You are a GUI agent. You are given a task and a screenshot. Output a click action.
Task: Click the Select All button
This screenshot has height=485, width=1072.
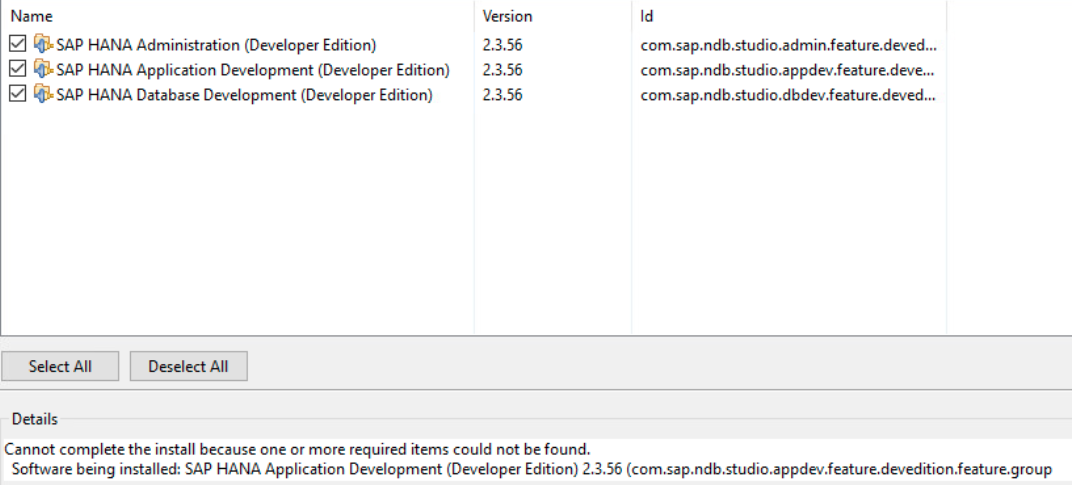(x=60, y=366)
